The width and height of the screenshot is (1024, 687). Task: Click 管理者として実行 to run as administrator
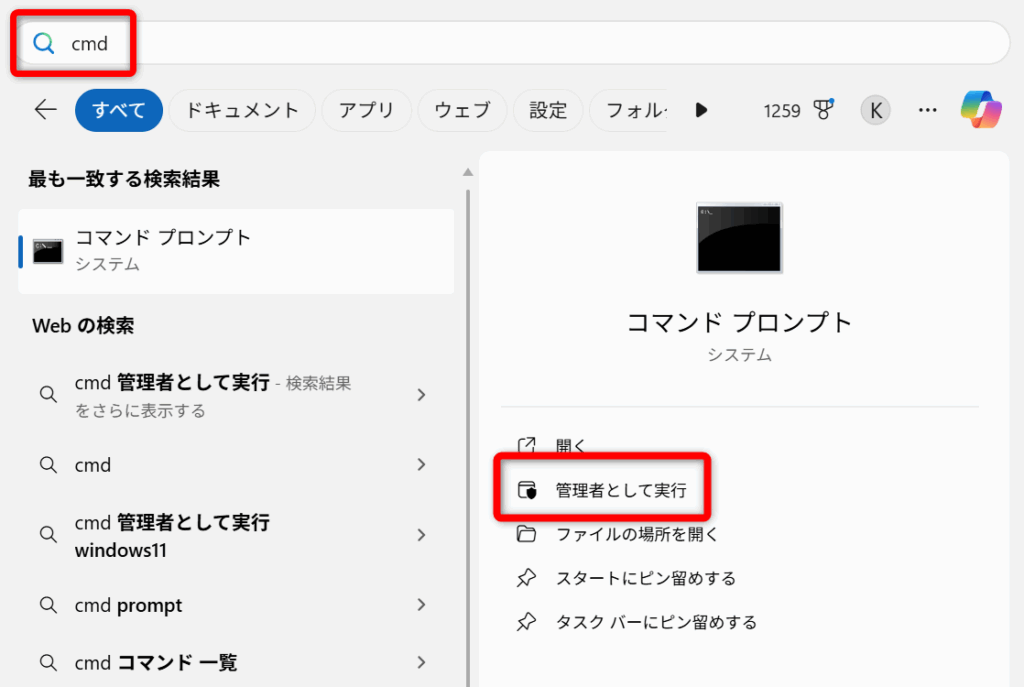coord(620,490)
